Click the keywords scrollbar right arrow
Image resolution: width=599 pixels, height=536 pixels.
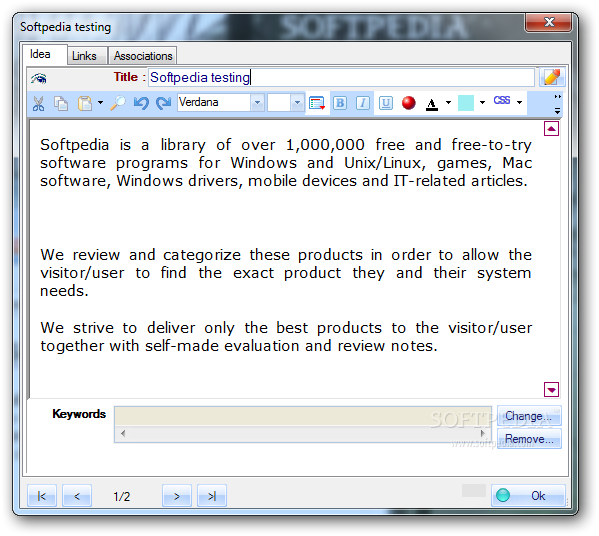pyautogui.click(x=483, y=433)
